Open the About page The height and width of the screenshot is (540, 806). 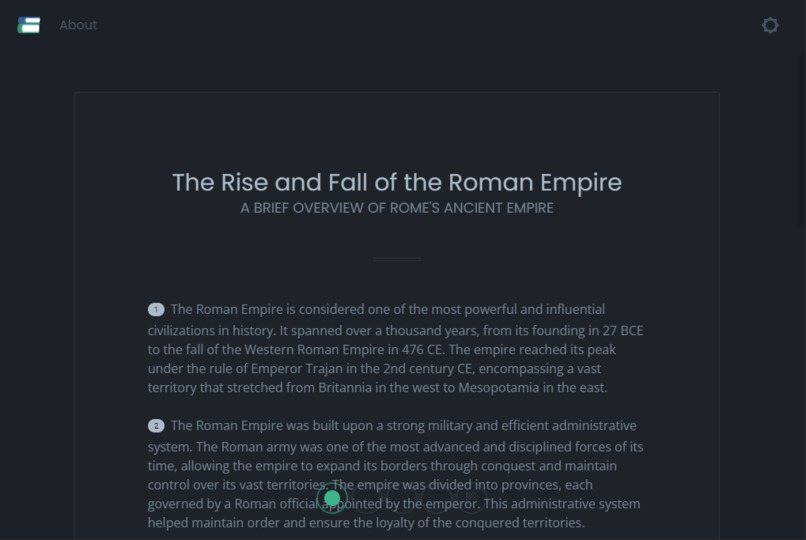tap(78, 25)
